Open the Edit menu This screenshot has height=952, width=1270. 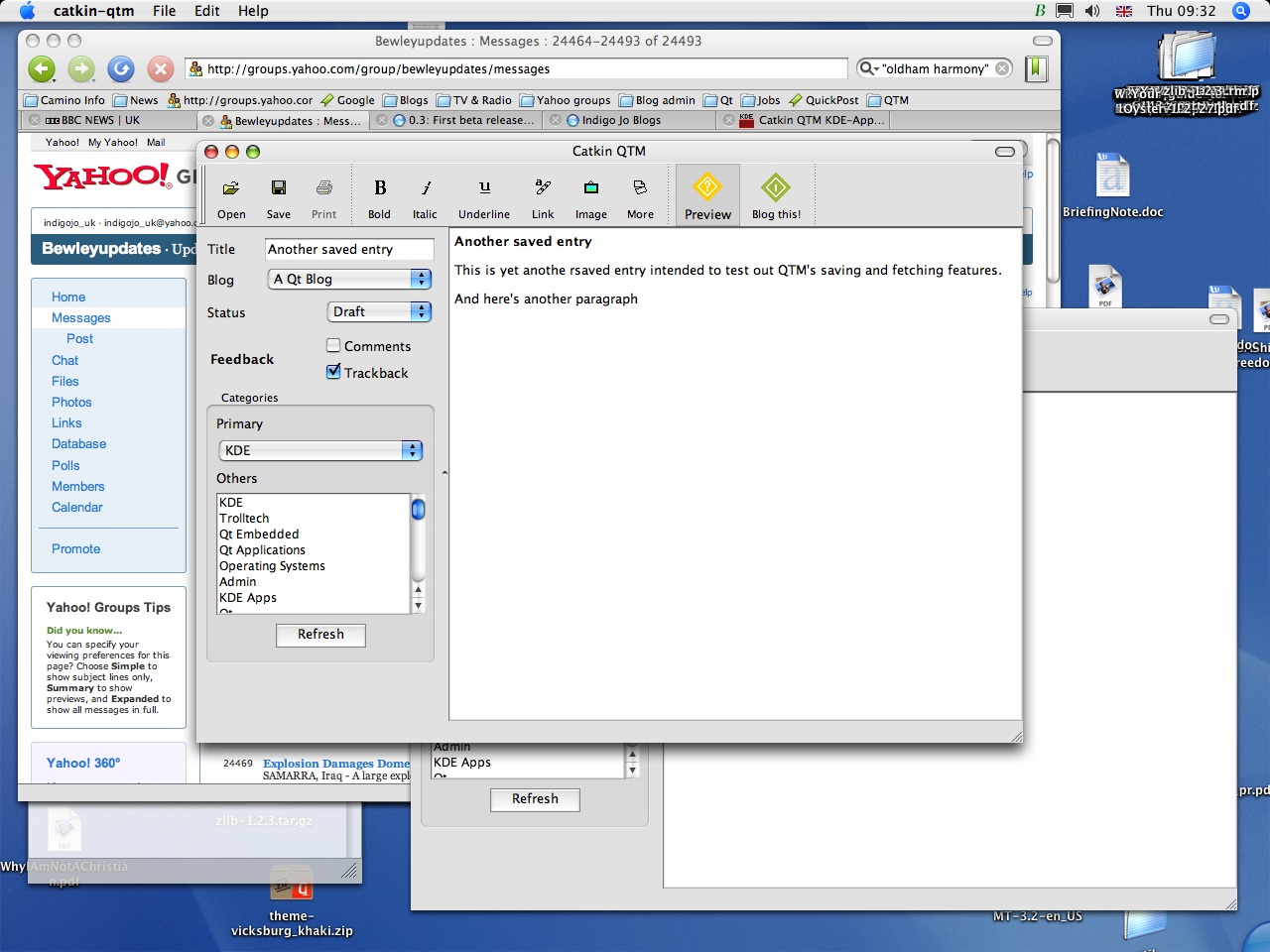coord(207,11)
